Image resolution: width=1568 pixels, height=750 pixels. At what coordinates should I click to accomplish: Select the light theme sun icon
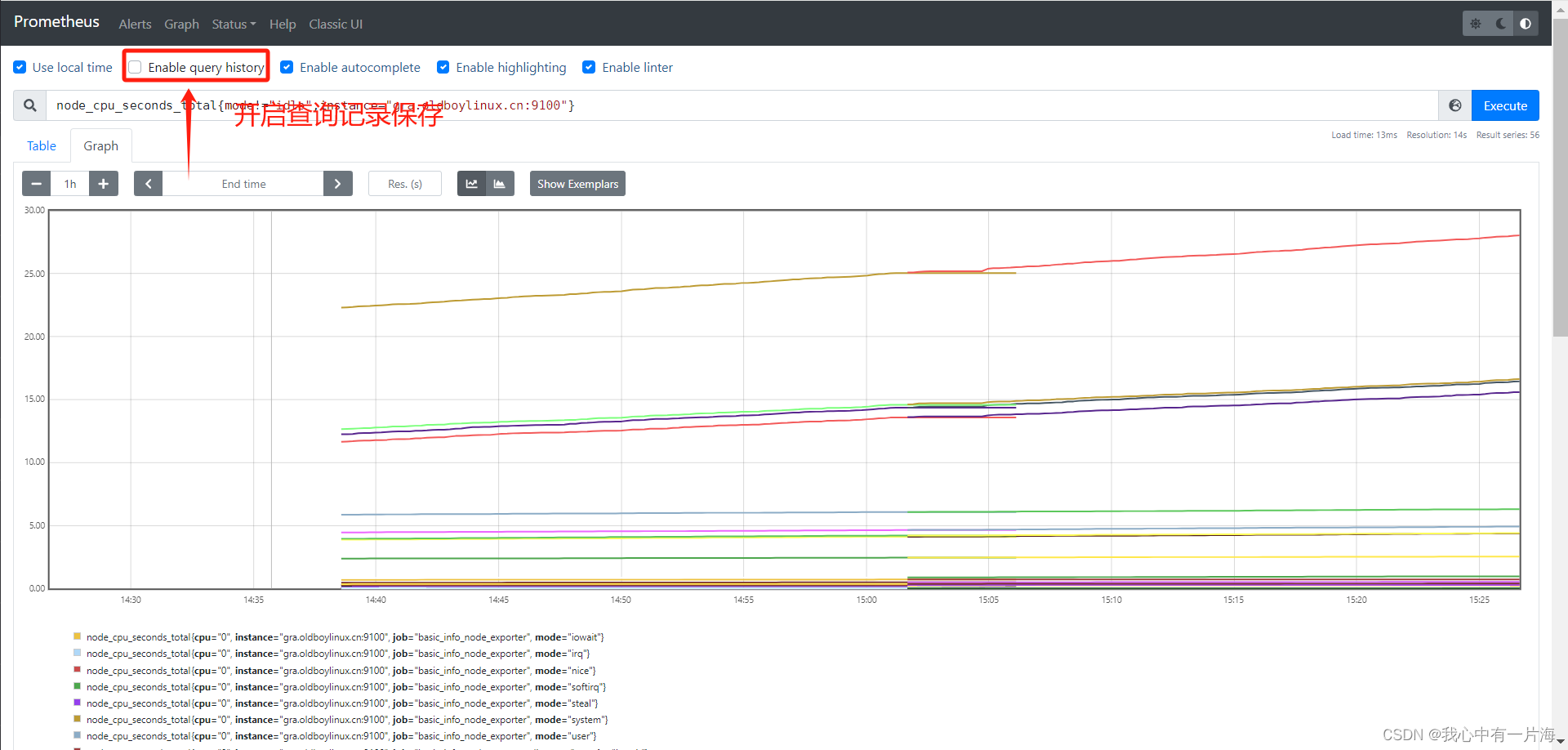point(1476,24)
